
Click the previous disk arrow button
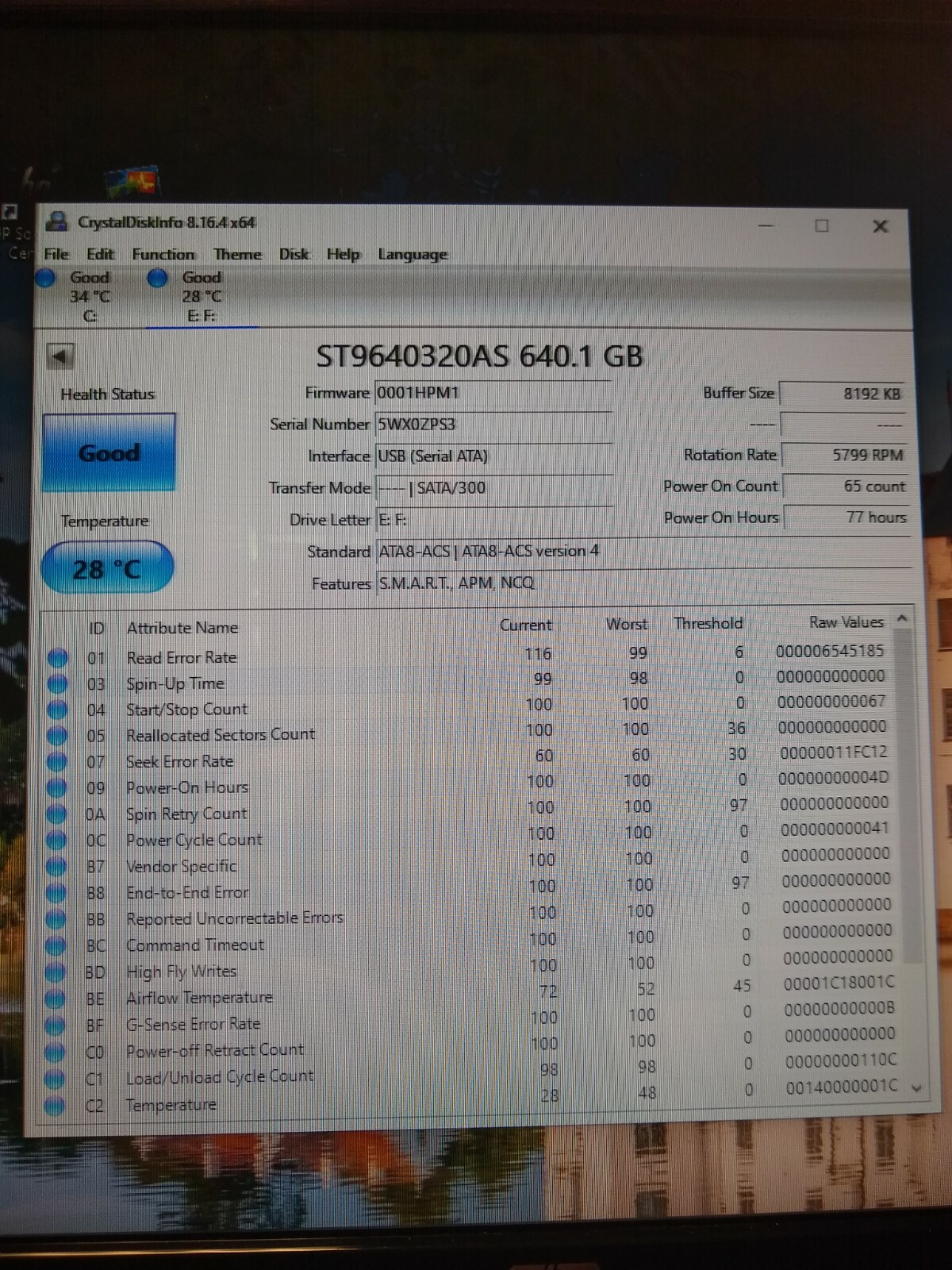tap(60, 356)
